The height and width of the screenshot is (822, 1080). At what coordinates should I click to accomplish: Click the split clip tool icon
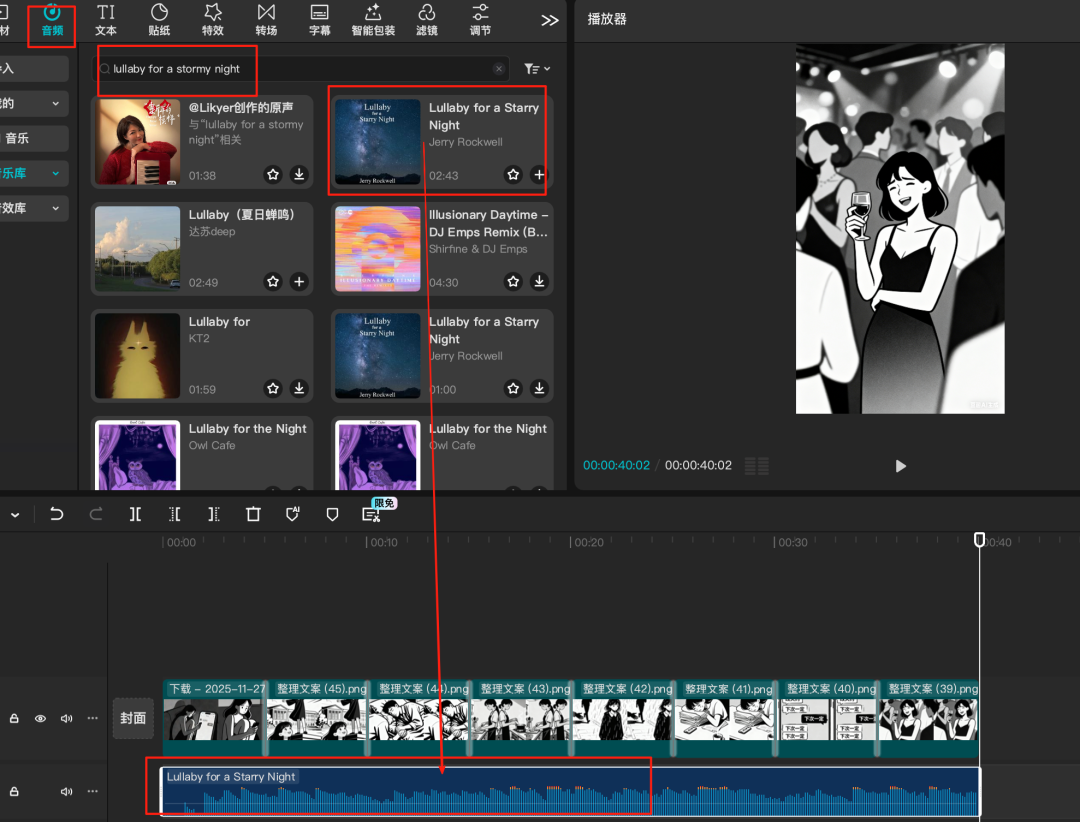(135, 514)
